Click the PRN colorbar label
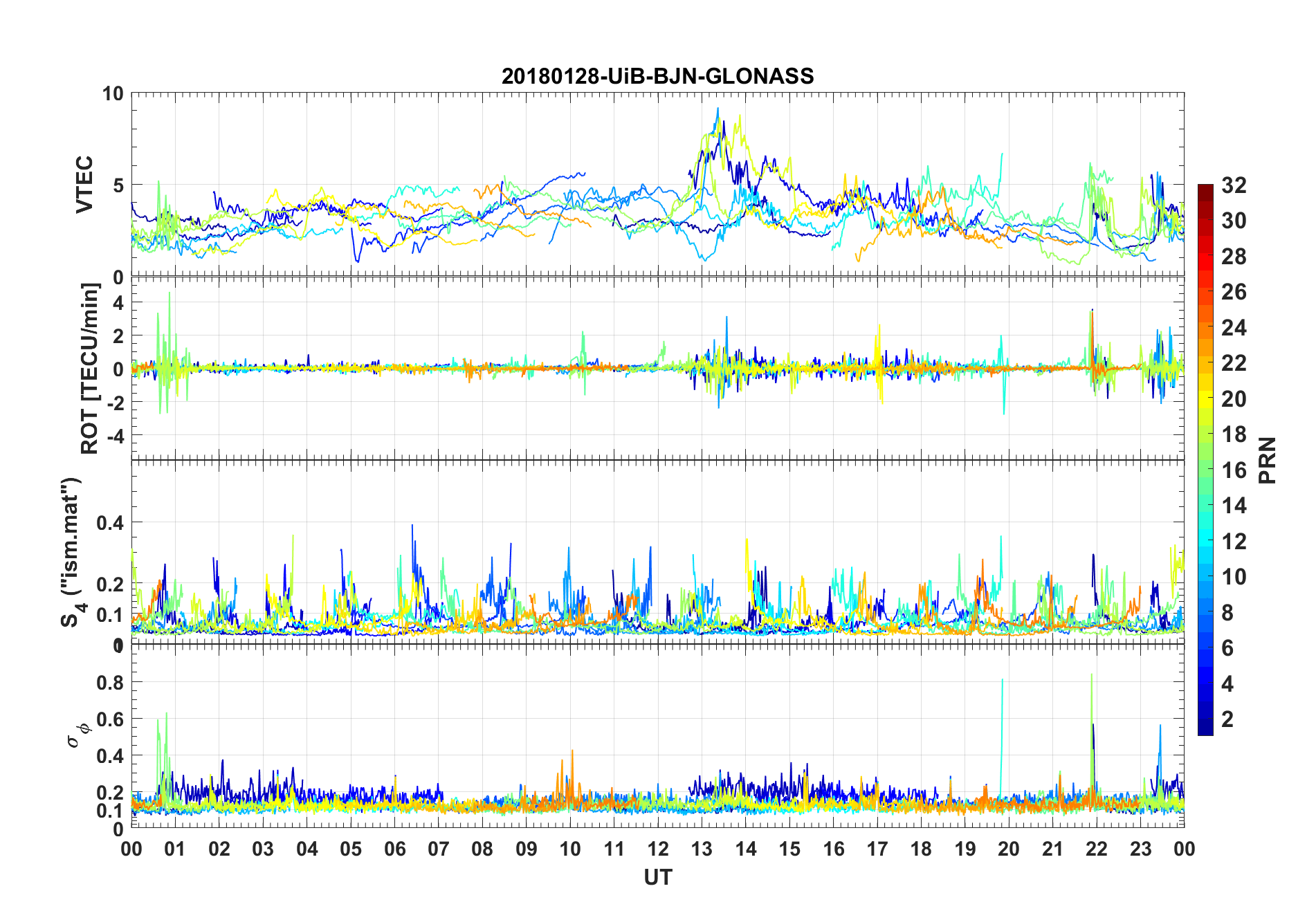 (1267, 460)
